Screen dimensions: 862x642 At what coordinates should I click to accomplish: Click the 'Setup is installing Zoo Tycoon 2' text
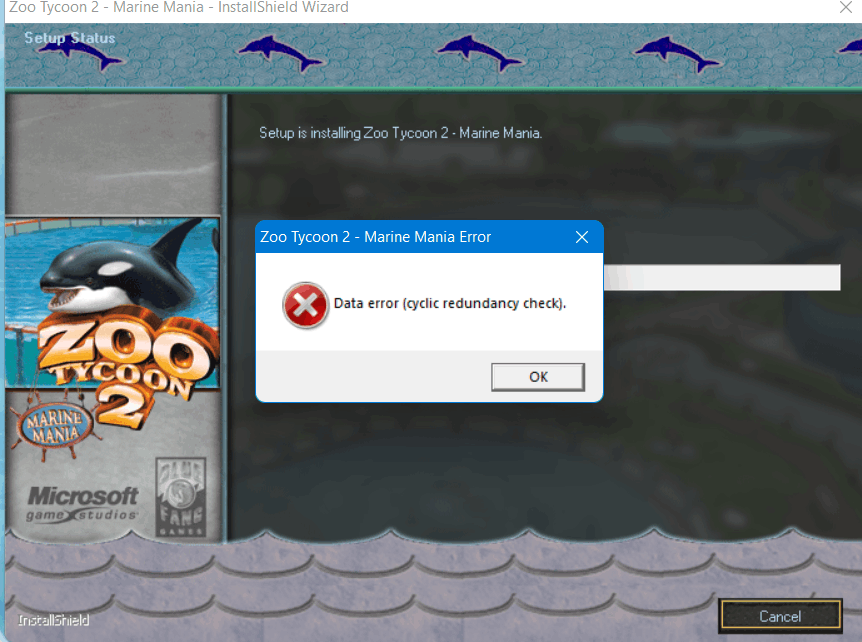coord(400,133)
